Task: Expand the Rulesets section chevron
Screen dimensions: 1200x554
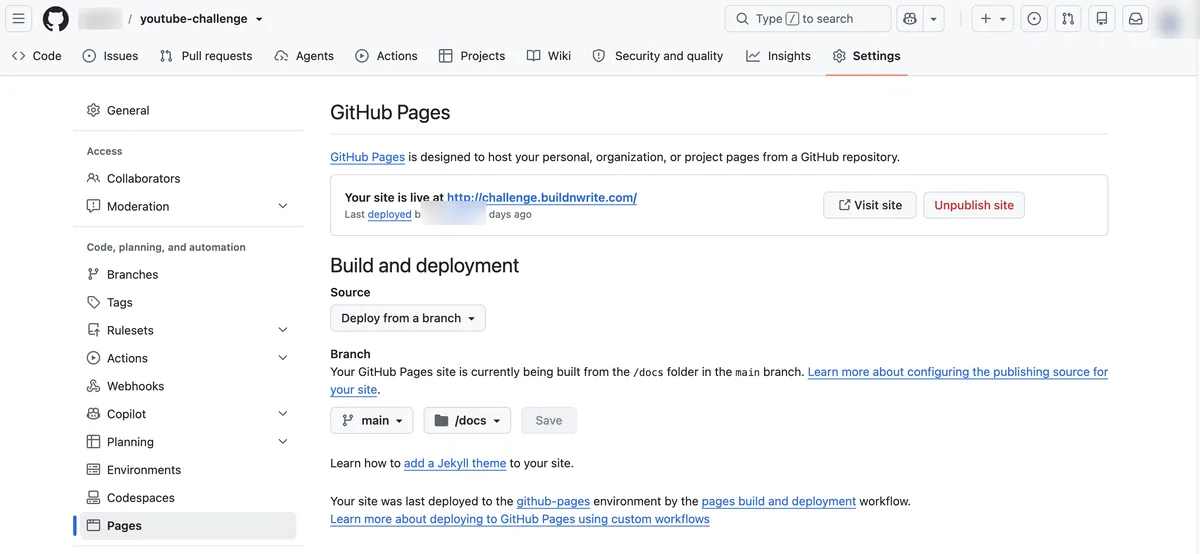Action: click(x=283, y=330)
